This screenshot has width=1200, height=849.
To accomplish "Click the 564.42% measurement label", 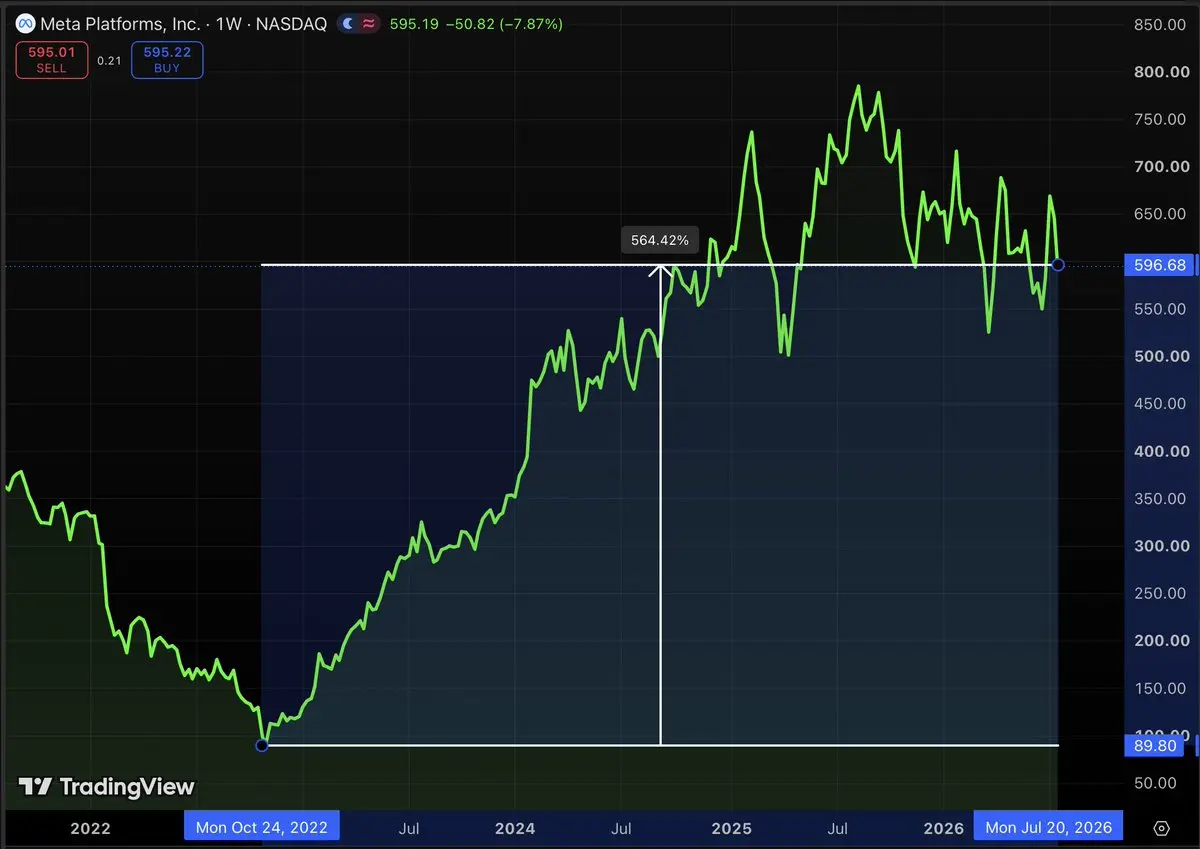I will [x=659, y=240].
